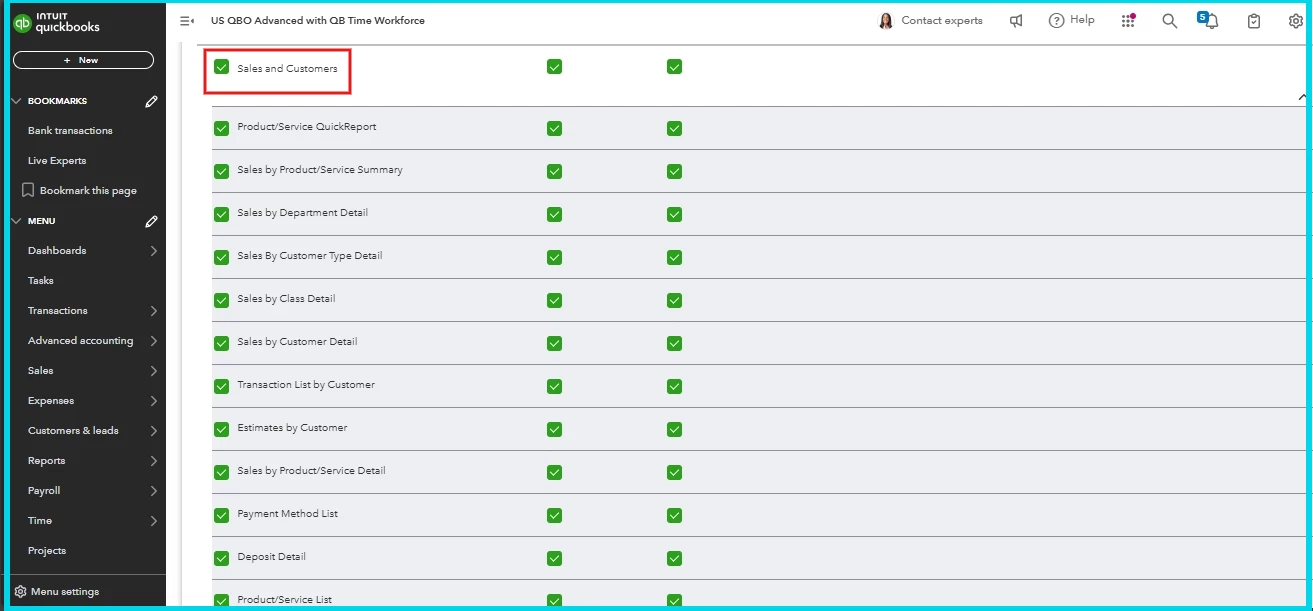Collapse the BOOKMARKS section
The height and width of the screenshot is (611, 1313).
(16, 101)
